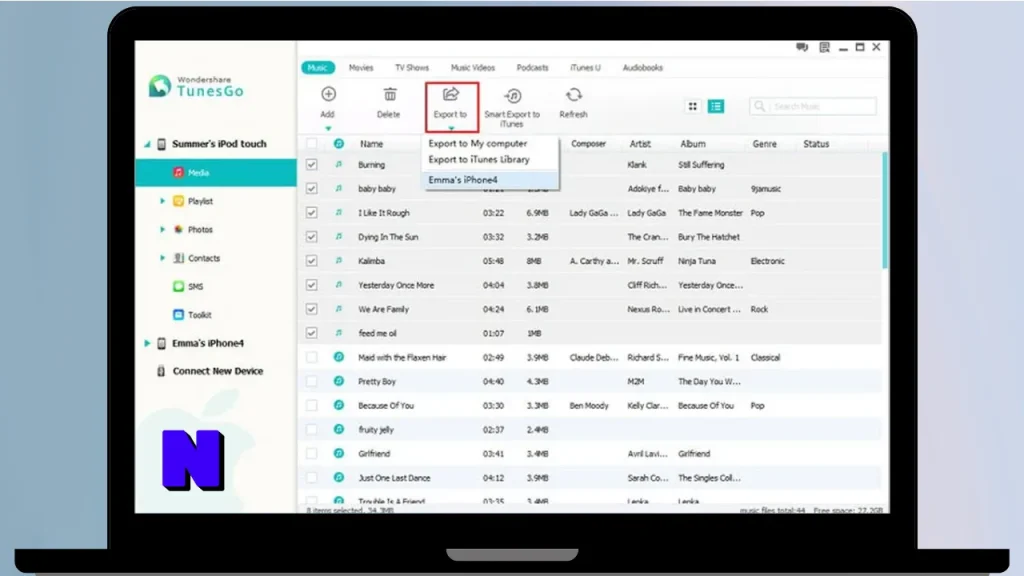Check the Pretty Boy checkbox

(x=312, y=381)
